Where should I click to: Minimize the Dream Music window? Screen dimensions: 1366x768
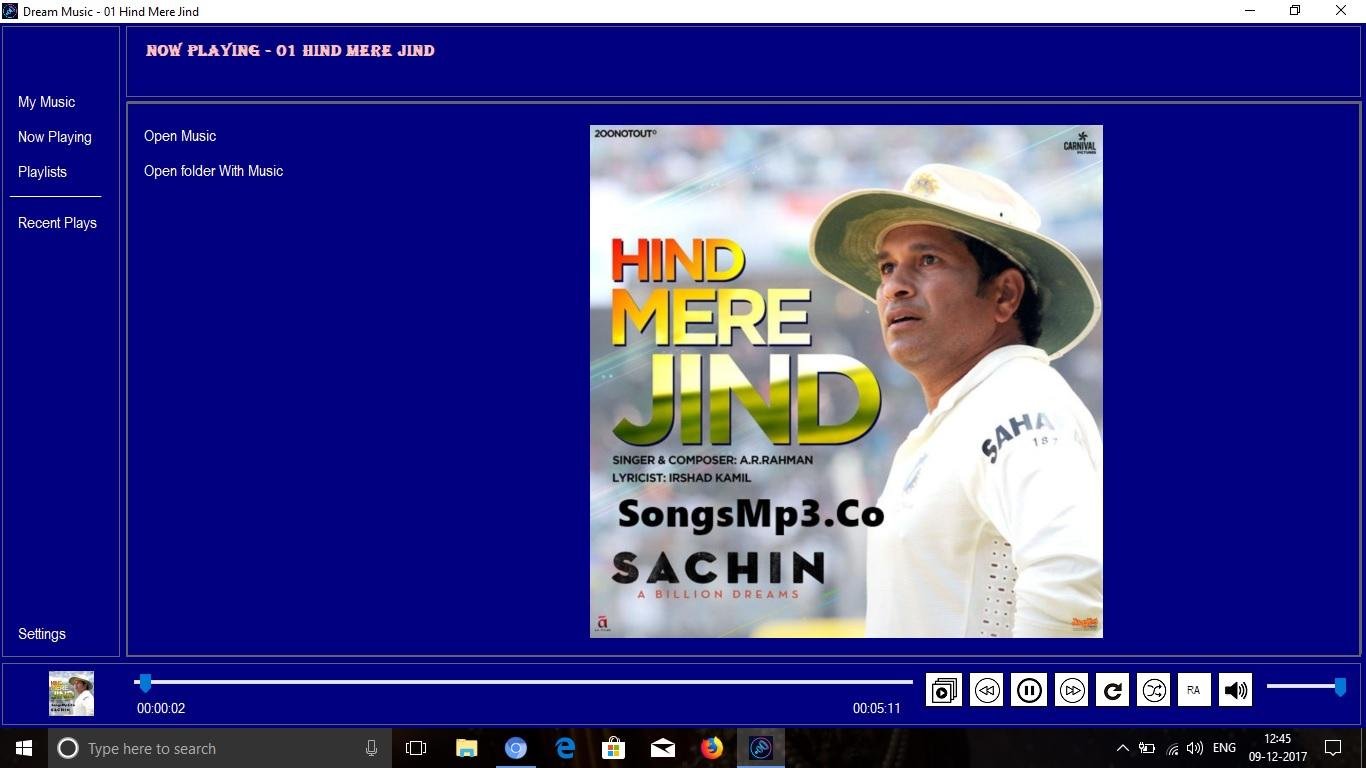coord(1250,11)
